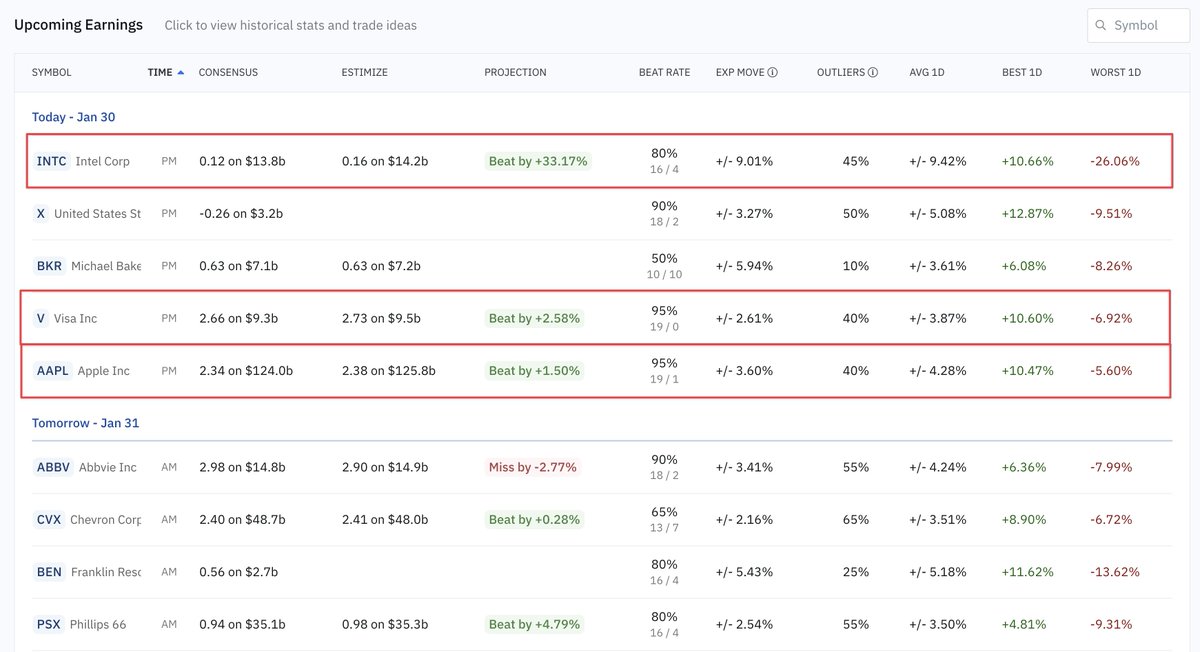Viewport: 1200px width, 652px height.
Task: Sort the table by SYMBOL column header
Action: (51, 72)
